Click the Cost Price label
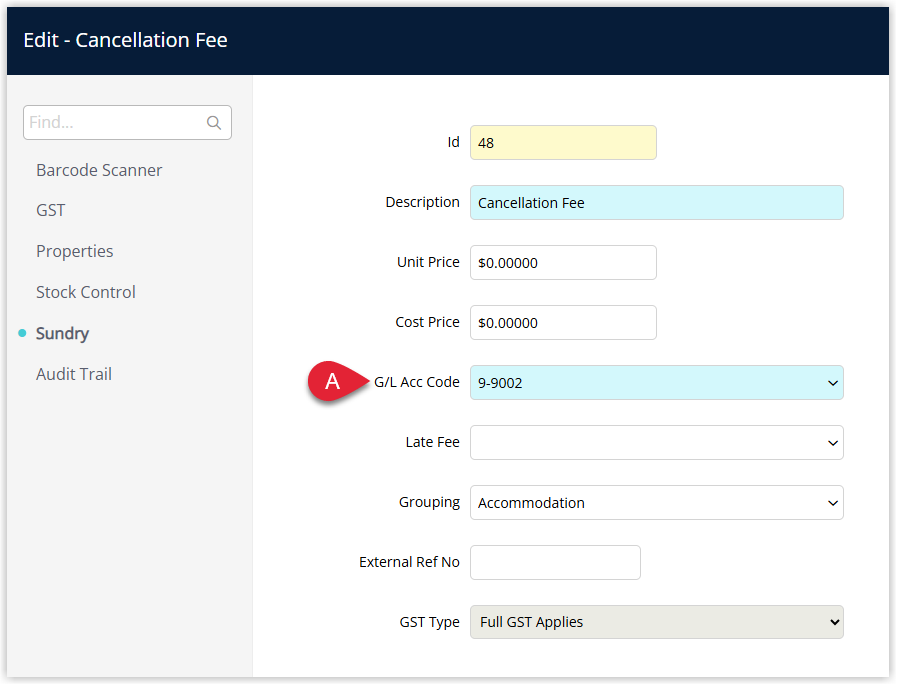Screen dimensions: 897x685 tap(427, 322)
